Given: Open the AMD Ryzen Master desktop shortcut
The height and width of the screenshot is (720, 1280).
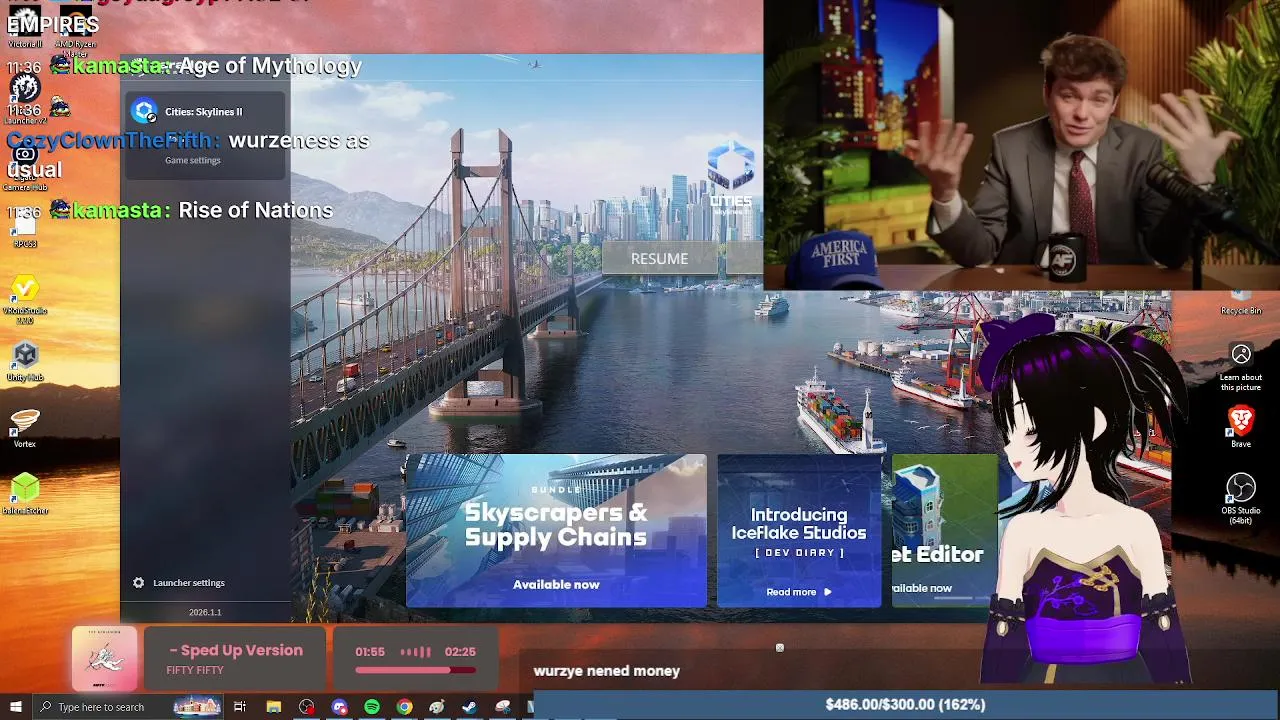Looking at the screenshot, I should pos(75,30).
